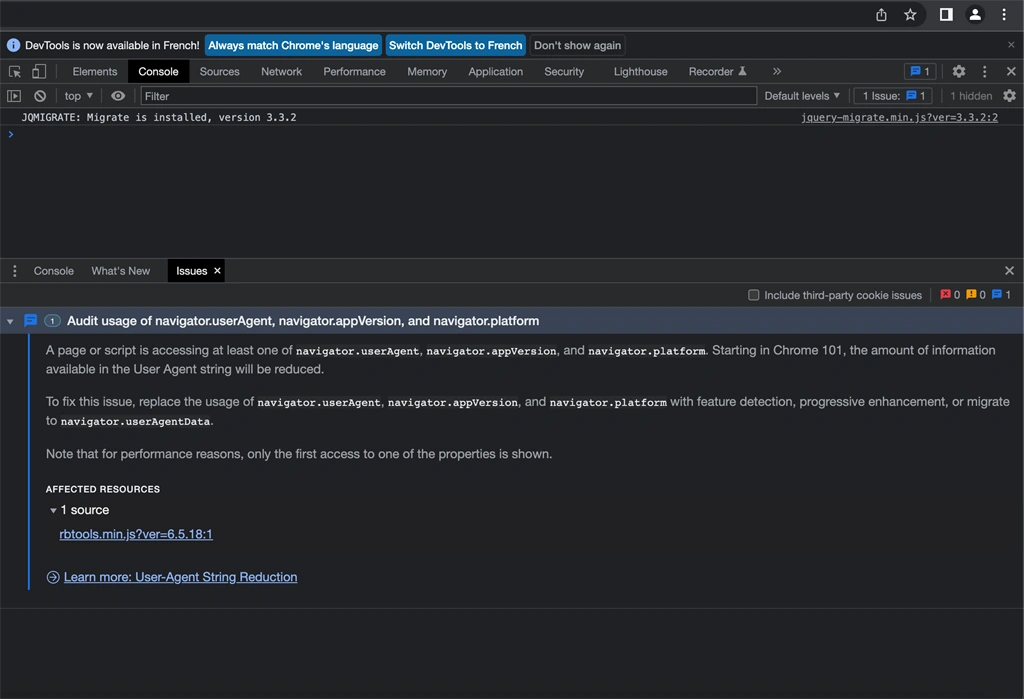Open the share page icon
1024x699 pixels.
pos(881,14)
